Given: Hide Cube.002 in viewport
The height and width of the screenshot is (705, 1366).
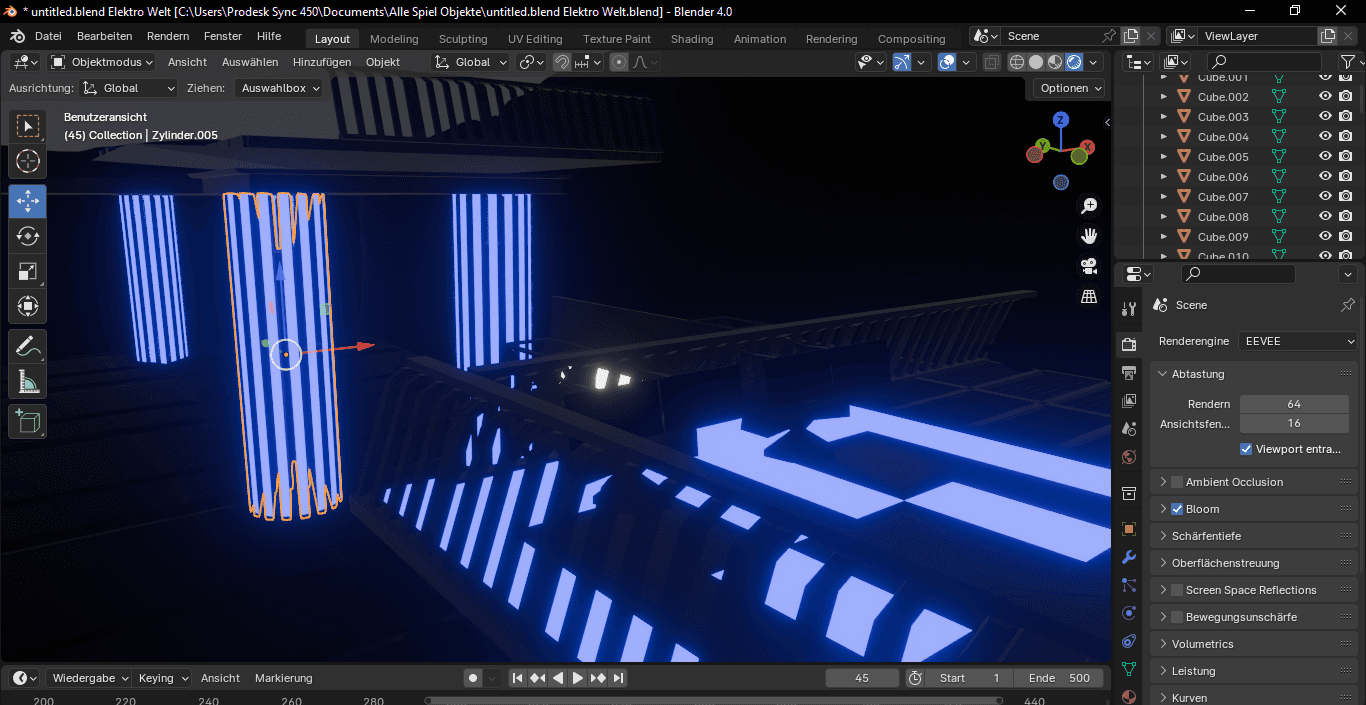Looking at the screenshot, I should (1325, 97).
